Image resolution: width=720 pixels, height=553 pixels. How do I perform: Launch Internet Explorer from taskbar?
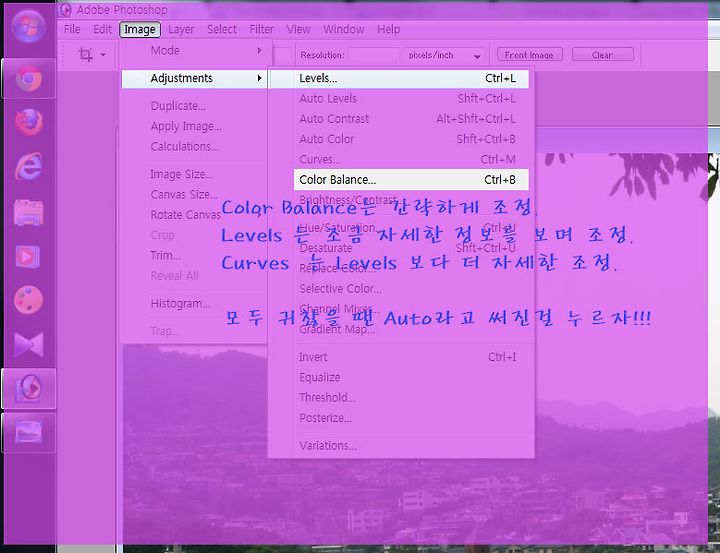click(x=28, y=166)
